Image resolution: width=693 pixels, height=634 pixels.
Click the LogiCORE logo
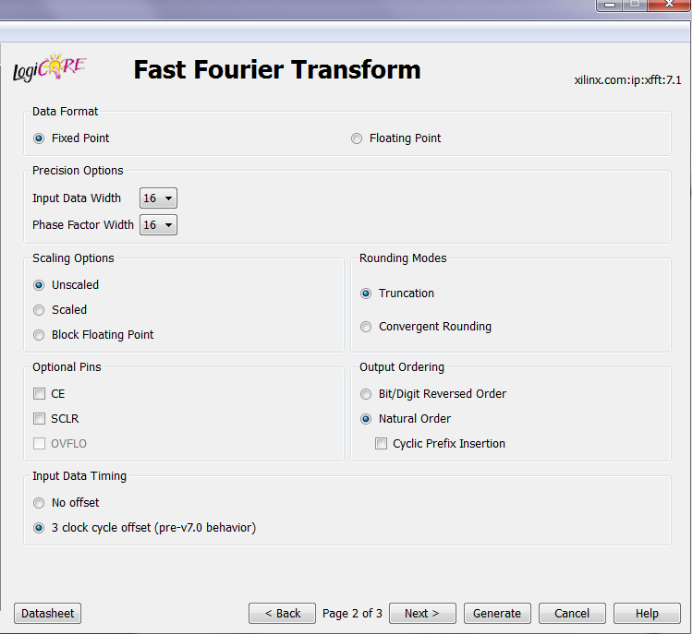pyautogui.click(x=50, y=68)
